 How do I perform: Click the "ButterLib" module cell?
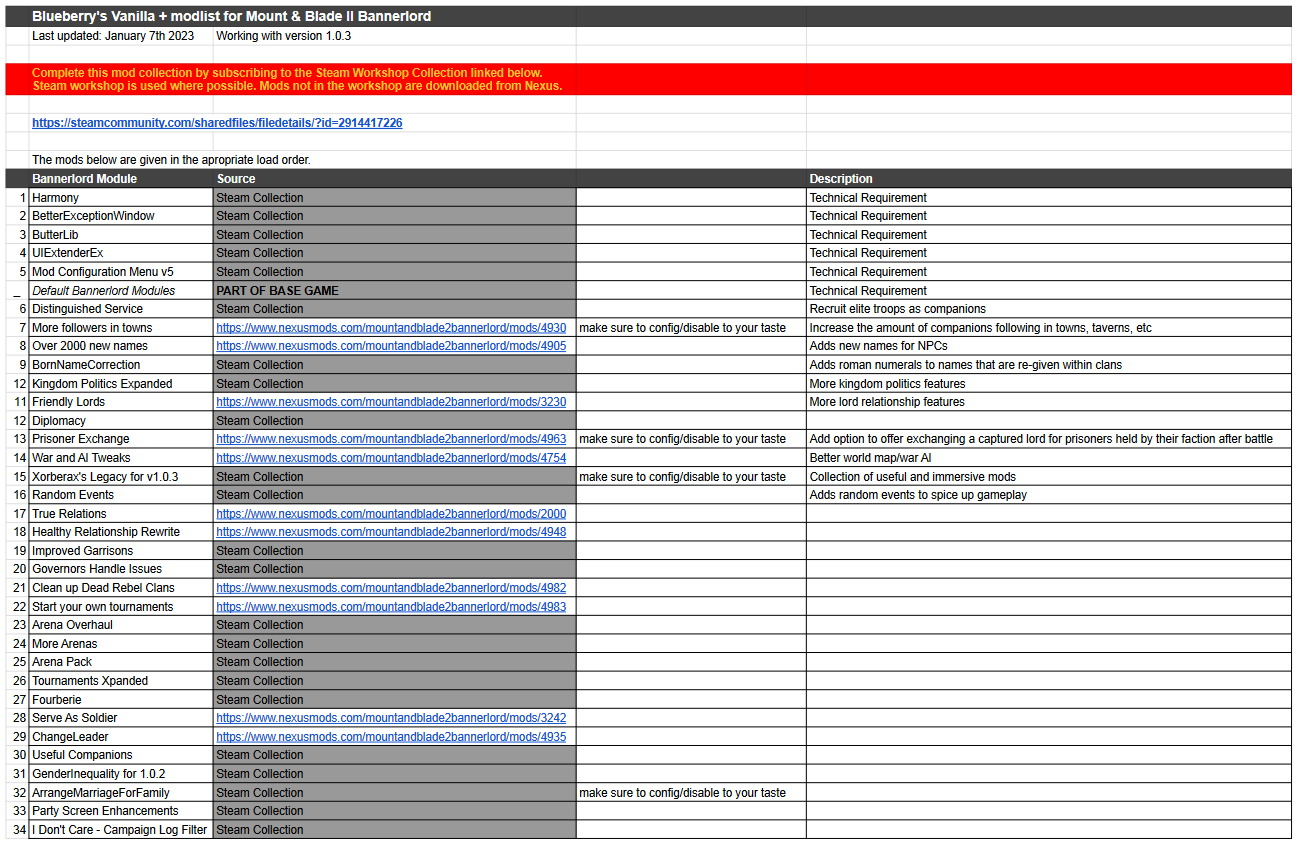121,235
